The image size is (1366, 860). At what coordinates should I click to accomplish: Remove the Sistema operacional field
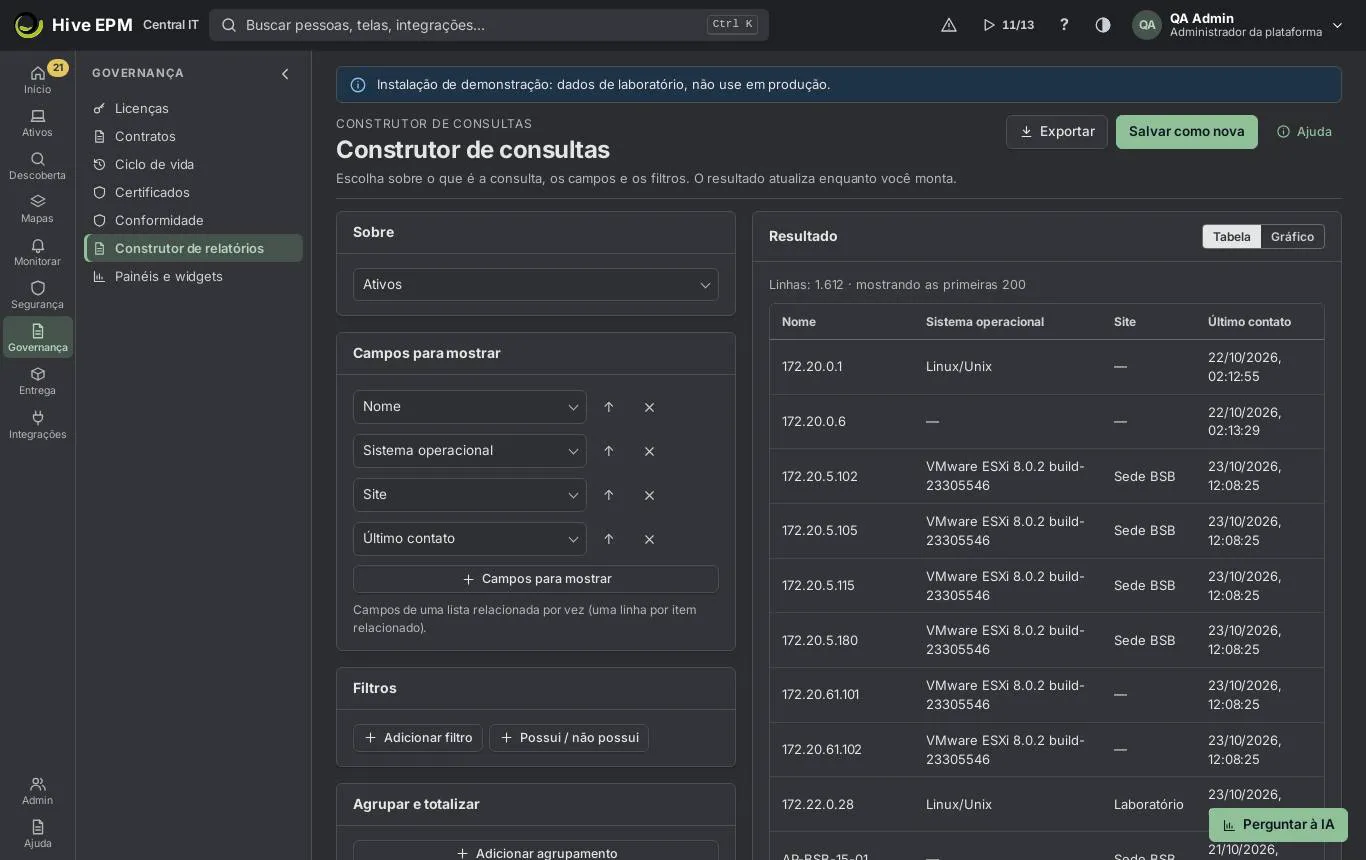[x=649, y=451]
